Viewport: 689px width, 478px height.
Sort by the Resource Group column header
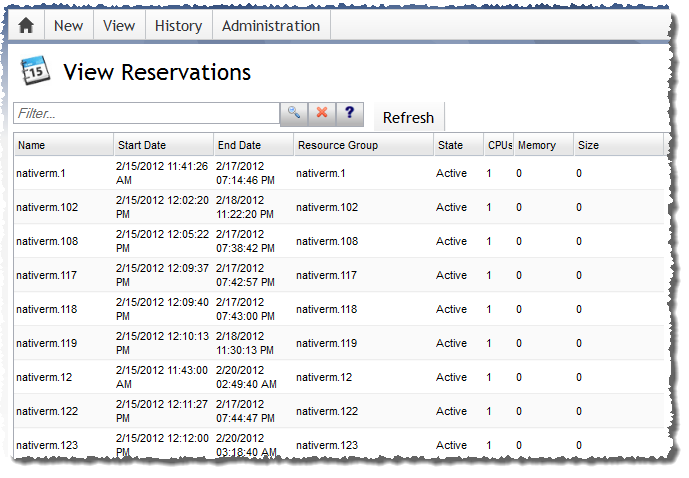click(362, 145)
